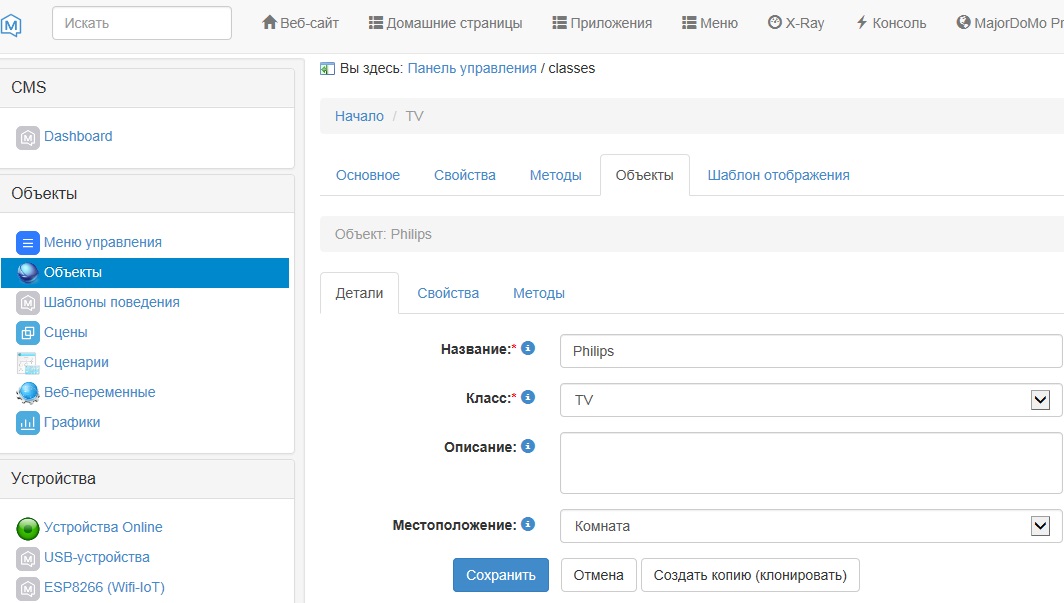Viewport: 1064px width, 603px height.
Task: Expand the Местоположение dropdown
Action: click(810, 525)
